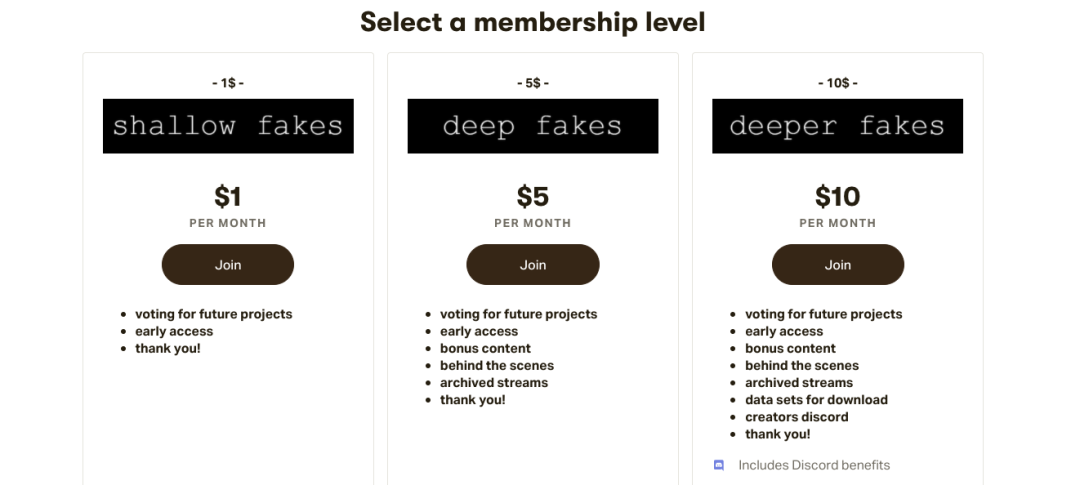Join the $10 deeper fakes tier
Viewport: 1080px width, 485px height.
click(x=838, y=265)
